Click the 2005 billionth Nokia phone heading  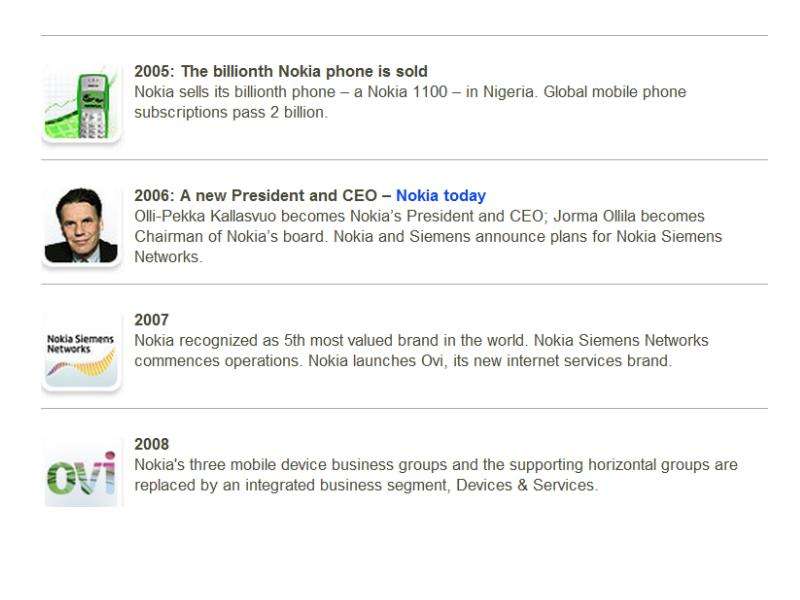[x=281, y=71]
